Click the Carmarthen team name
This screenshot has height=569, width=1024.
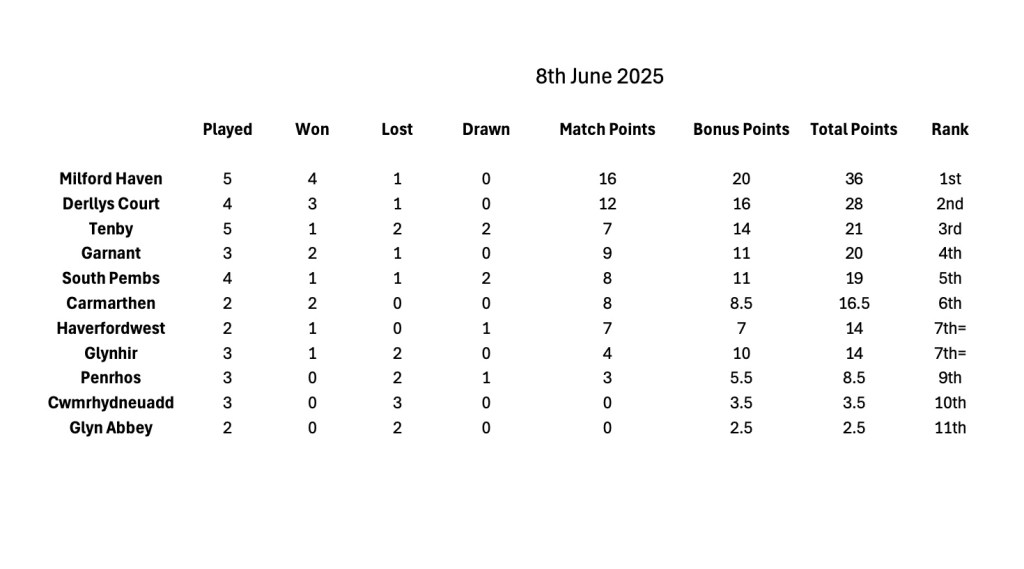[111, 303]
